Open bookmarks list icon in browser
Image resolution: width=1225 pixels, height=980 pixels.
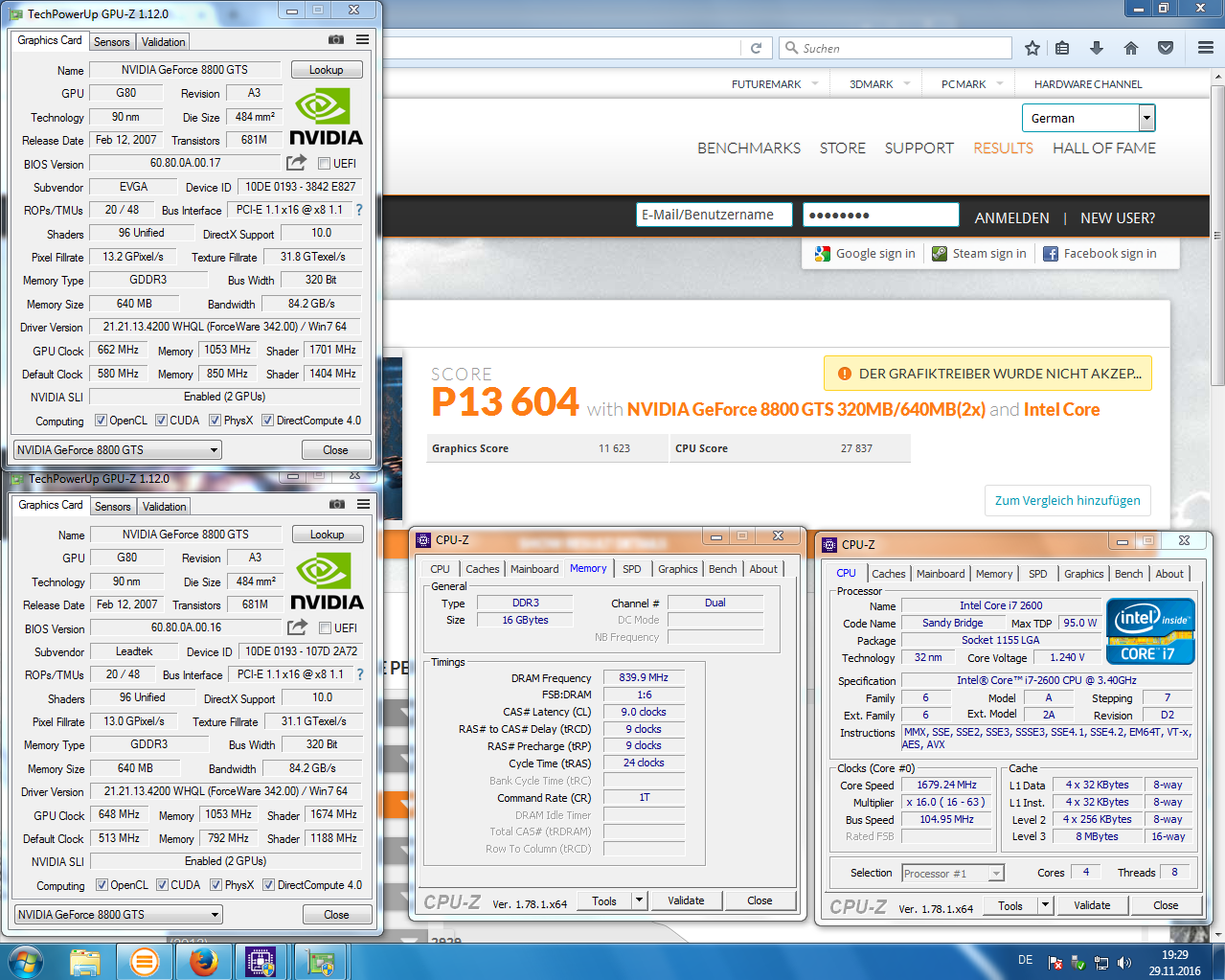click(1062, 48)
